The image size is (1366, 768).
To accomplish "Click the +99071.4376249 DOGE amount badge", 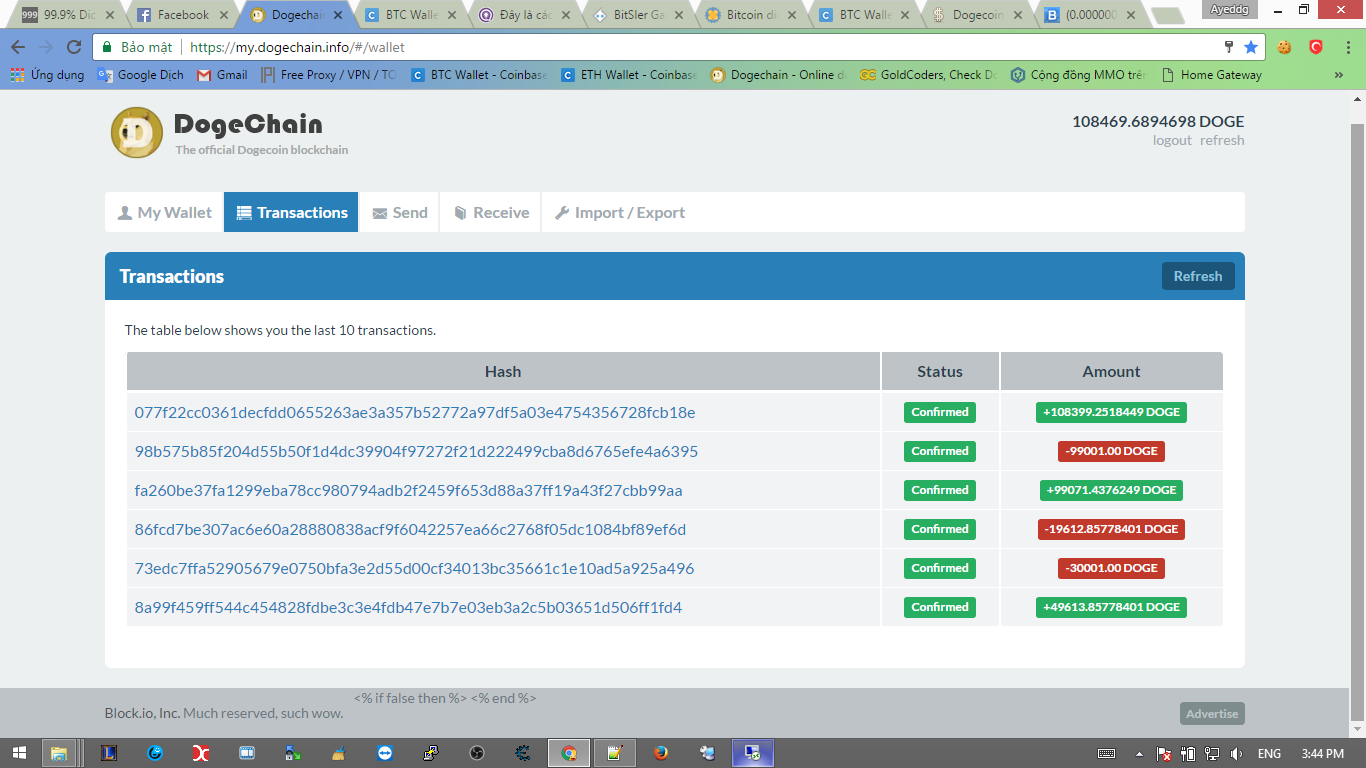I will tap(1111, 490).
